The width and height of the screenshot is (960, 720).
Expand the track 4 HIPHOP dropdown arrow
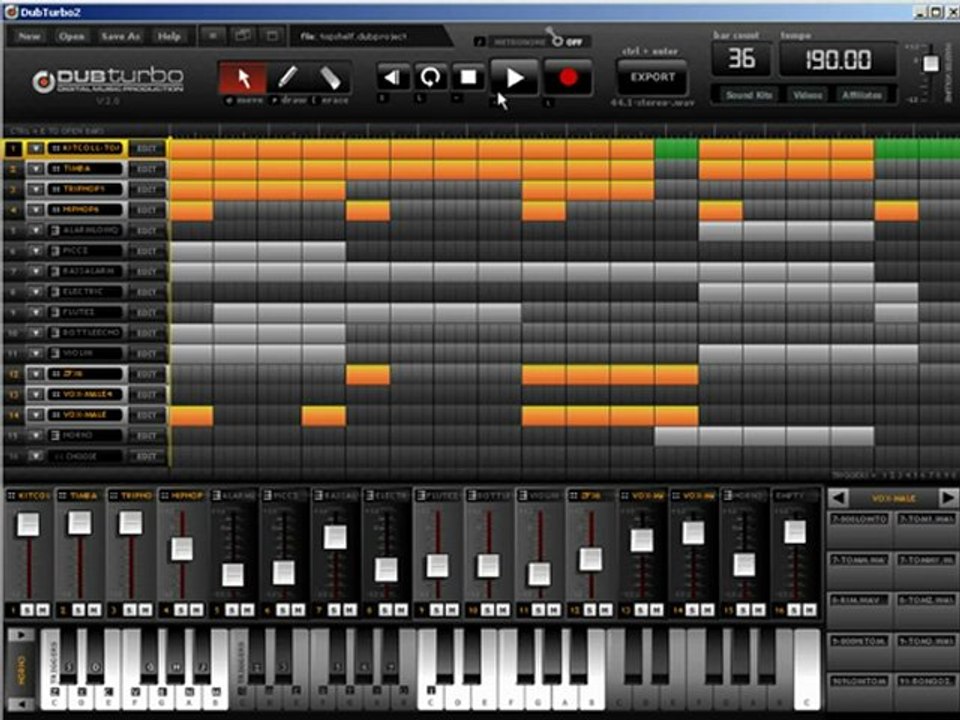click(x=36, y=210)
